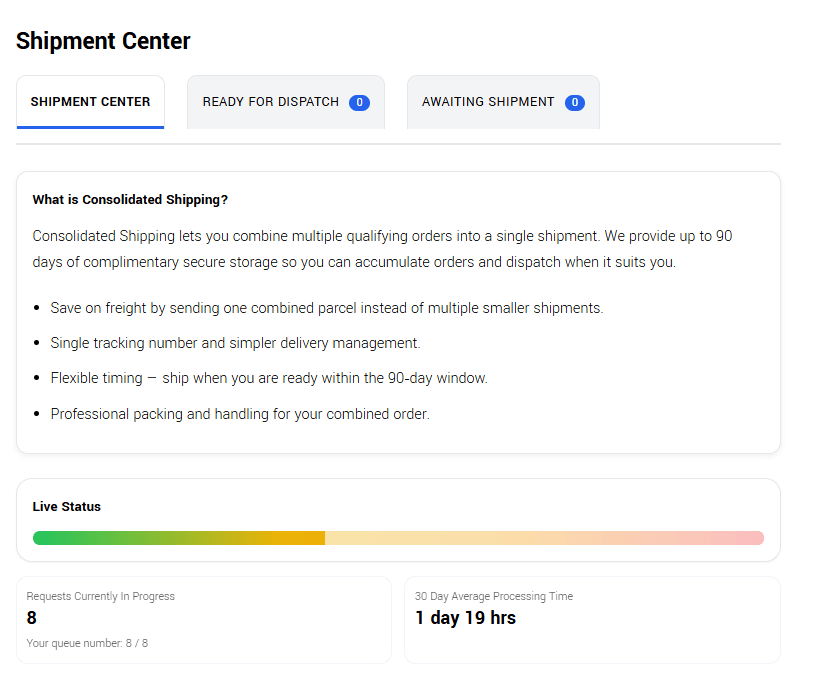Click the "Single tracking number" bullet point
The width and height of the screenshot is (823, 688).
tap(235, 343)
